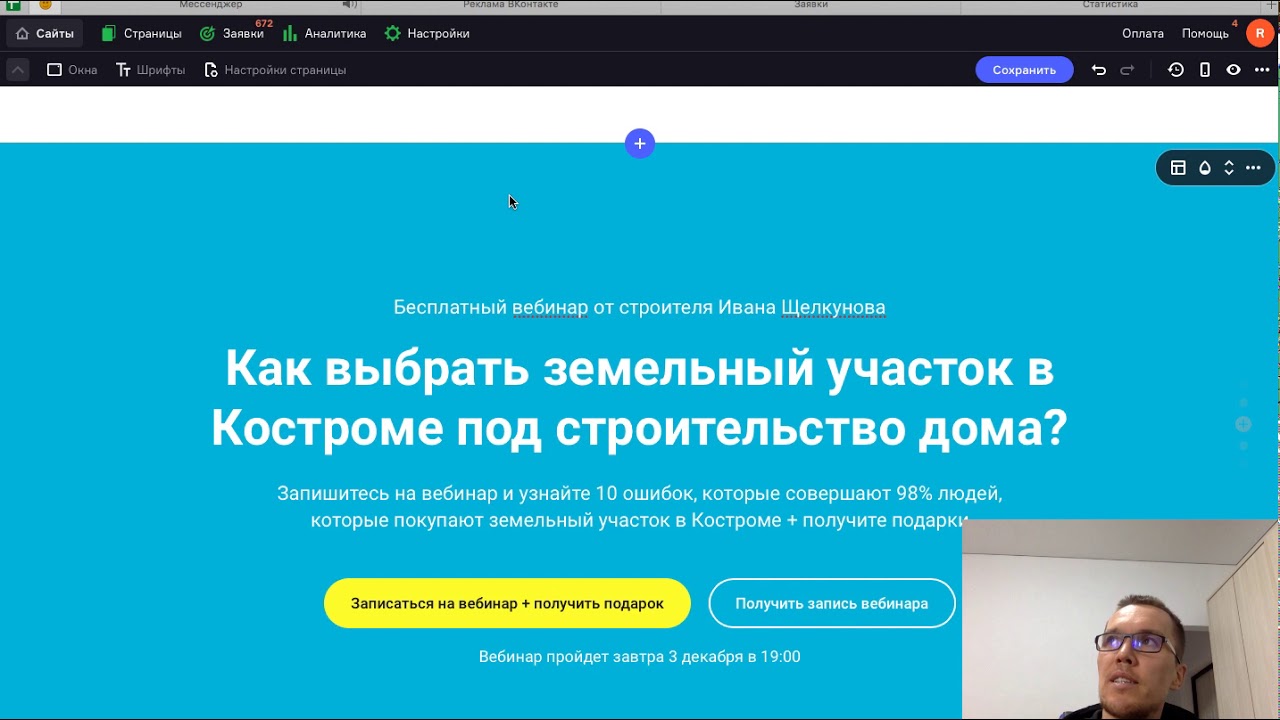The height and width of the screenshot is (720, 1280).
Task: Click the undo arrow icon
Action: tap(1099, 70)
